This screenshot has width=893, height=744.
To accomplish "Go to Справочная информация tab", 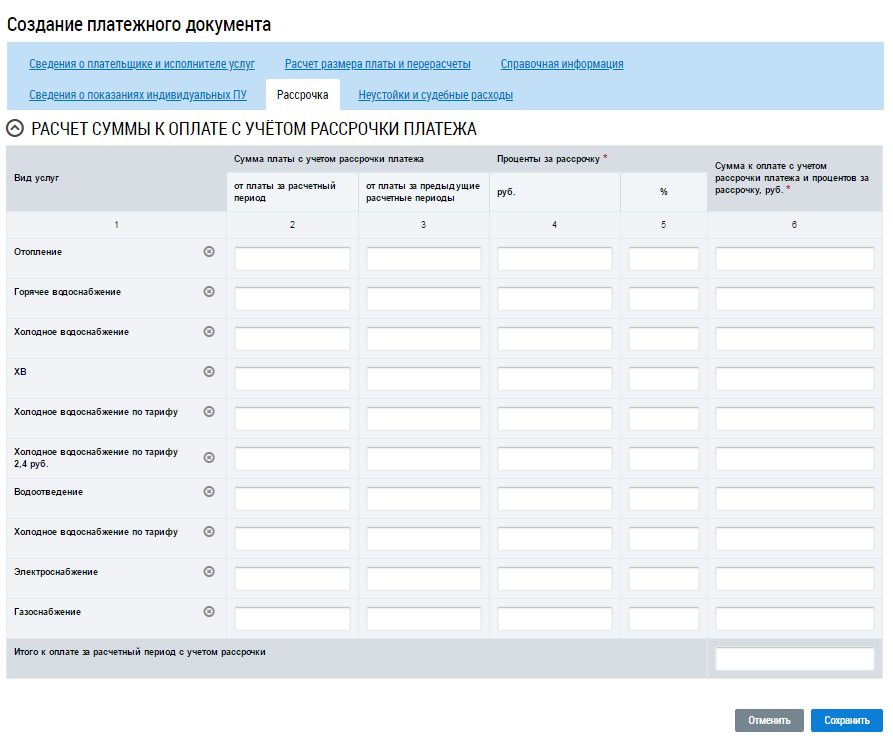I will [x=561, y=64].
